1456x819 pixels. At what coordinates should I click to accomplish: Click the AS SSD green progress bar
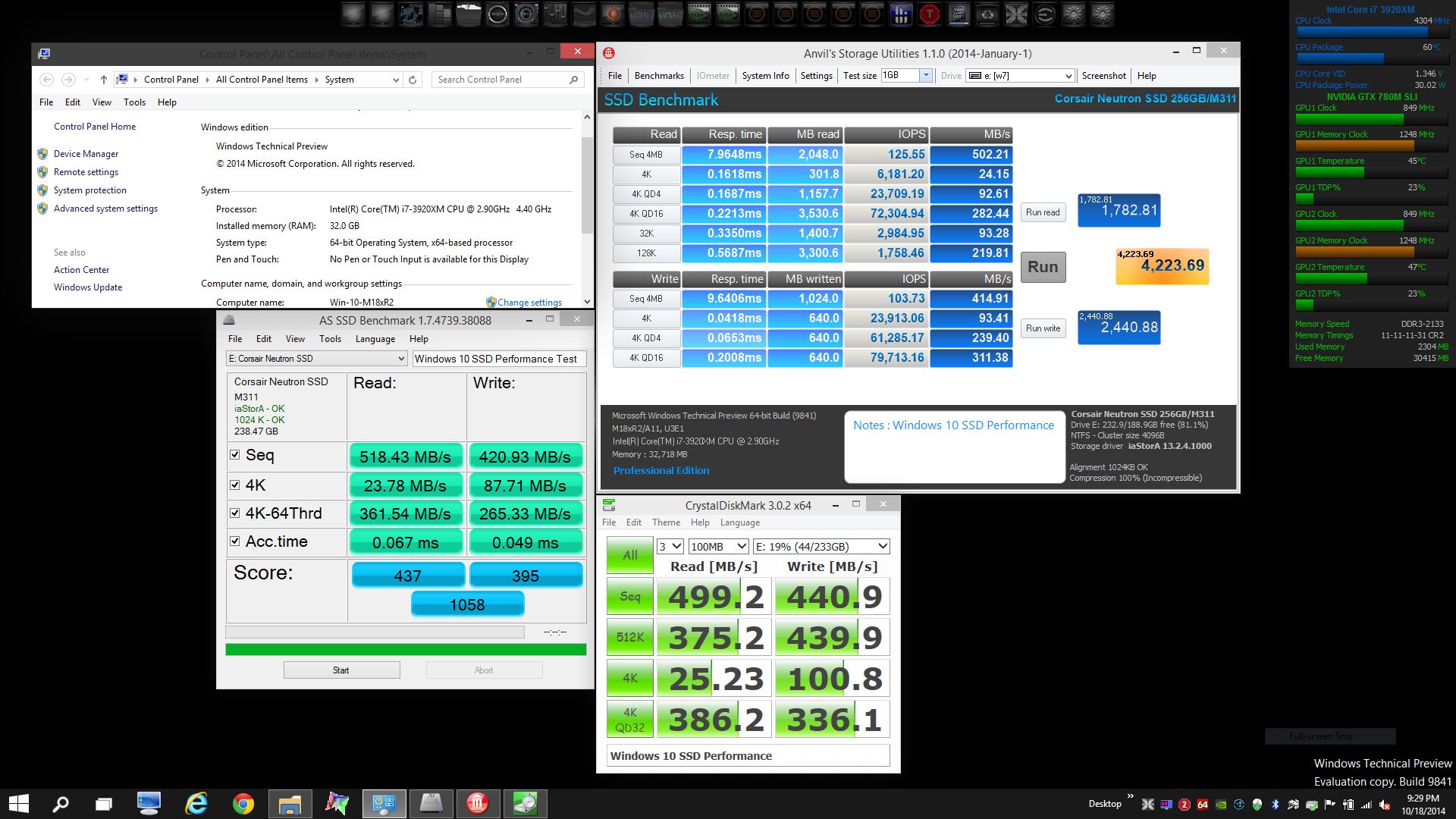point(406,649)
